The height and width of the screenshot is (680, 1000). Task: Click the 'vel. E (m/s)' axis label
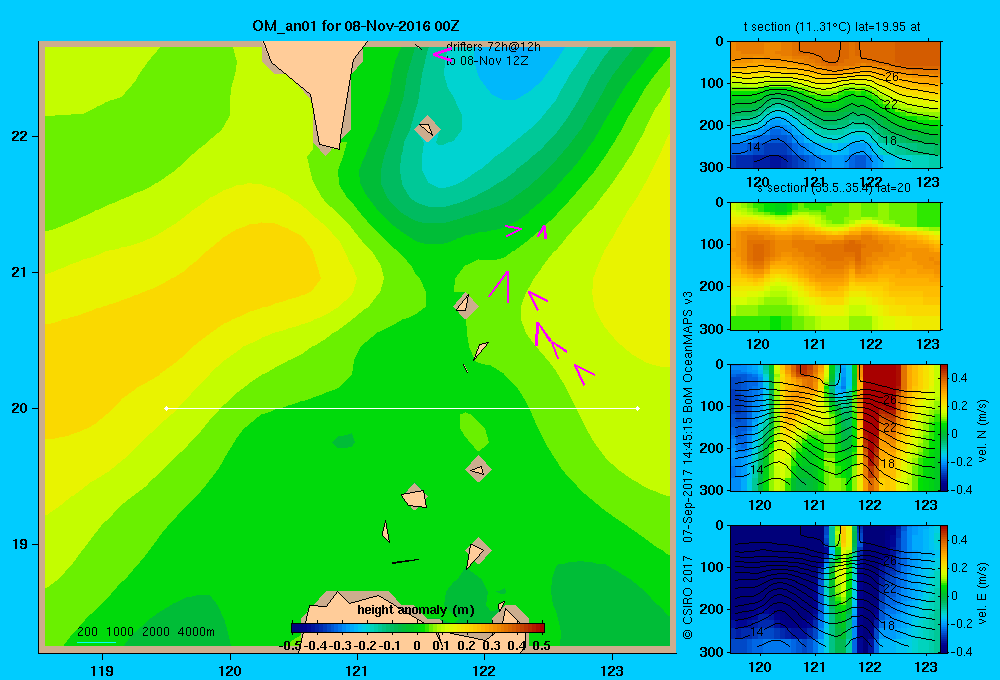click(x=982, y=593)
